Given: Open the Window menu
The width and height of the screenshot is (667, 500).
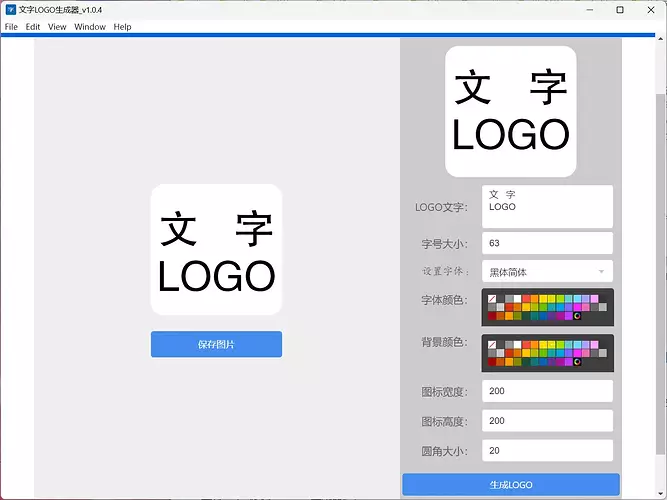Looking at the screenshot, I should click(89, 27).
